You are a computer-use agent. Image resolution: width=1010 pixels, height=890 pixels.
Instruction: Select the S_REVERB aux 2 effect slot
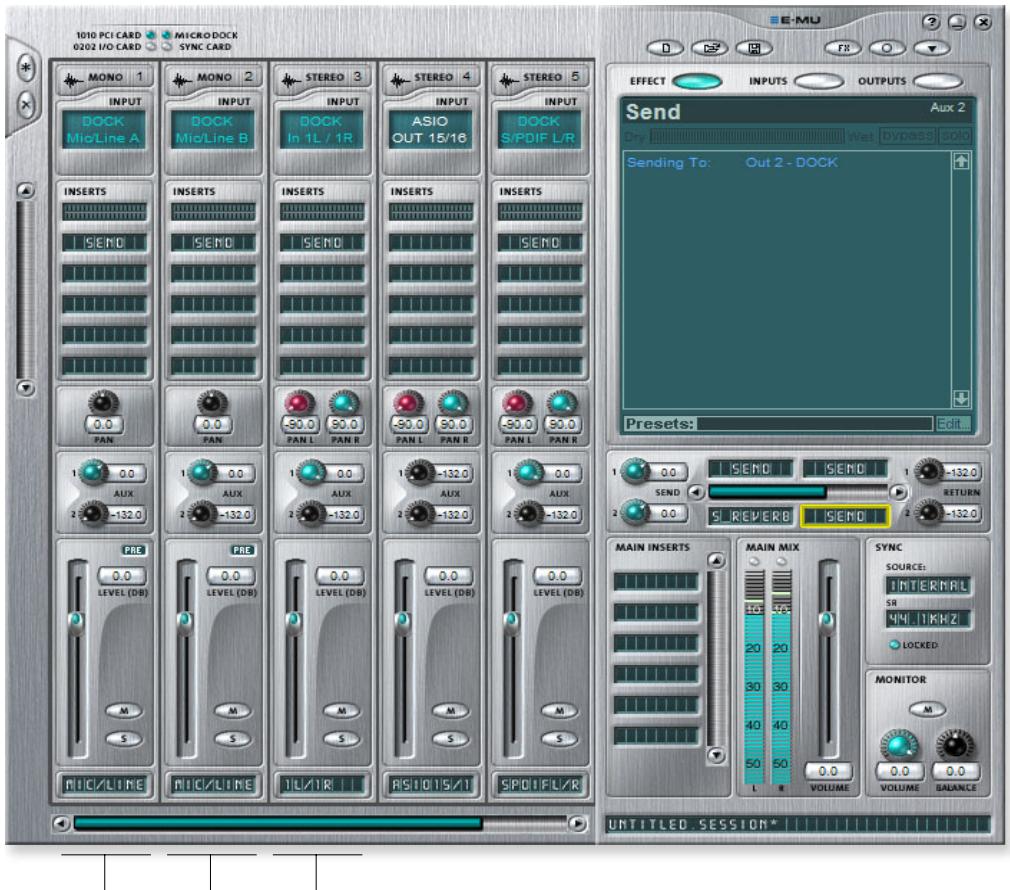[x=750, y=516]
